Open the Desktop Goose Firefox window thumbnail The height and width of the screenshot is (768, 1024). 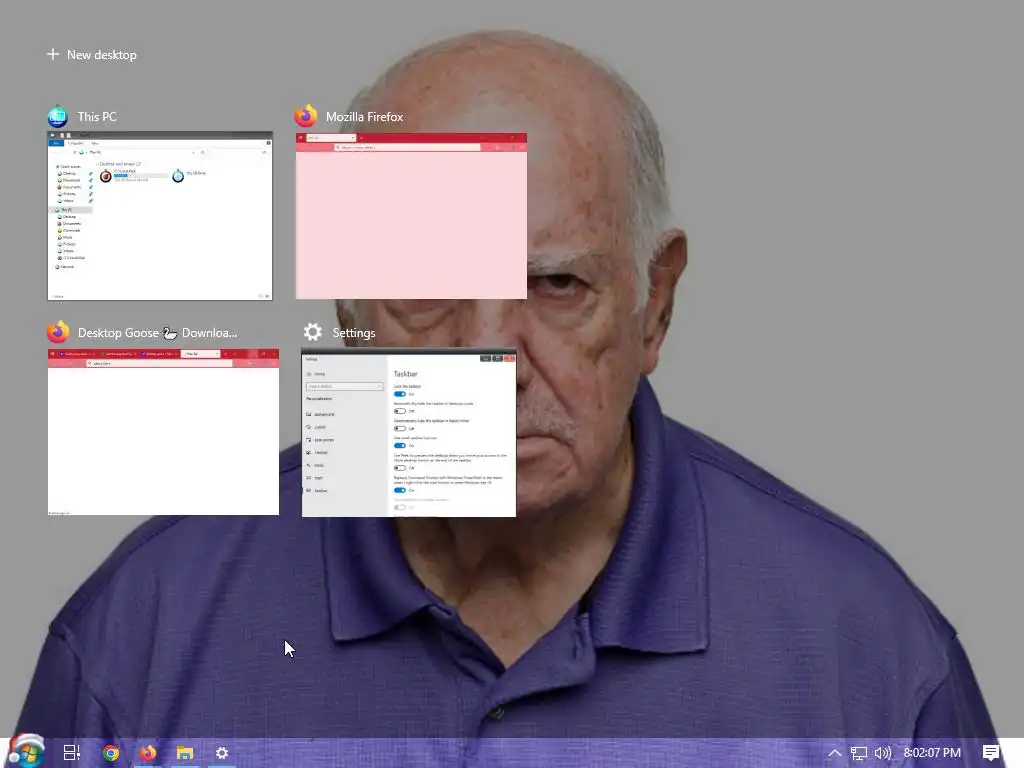(163, 432)
